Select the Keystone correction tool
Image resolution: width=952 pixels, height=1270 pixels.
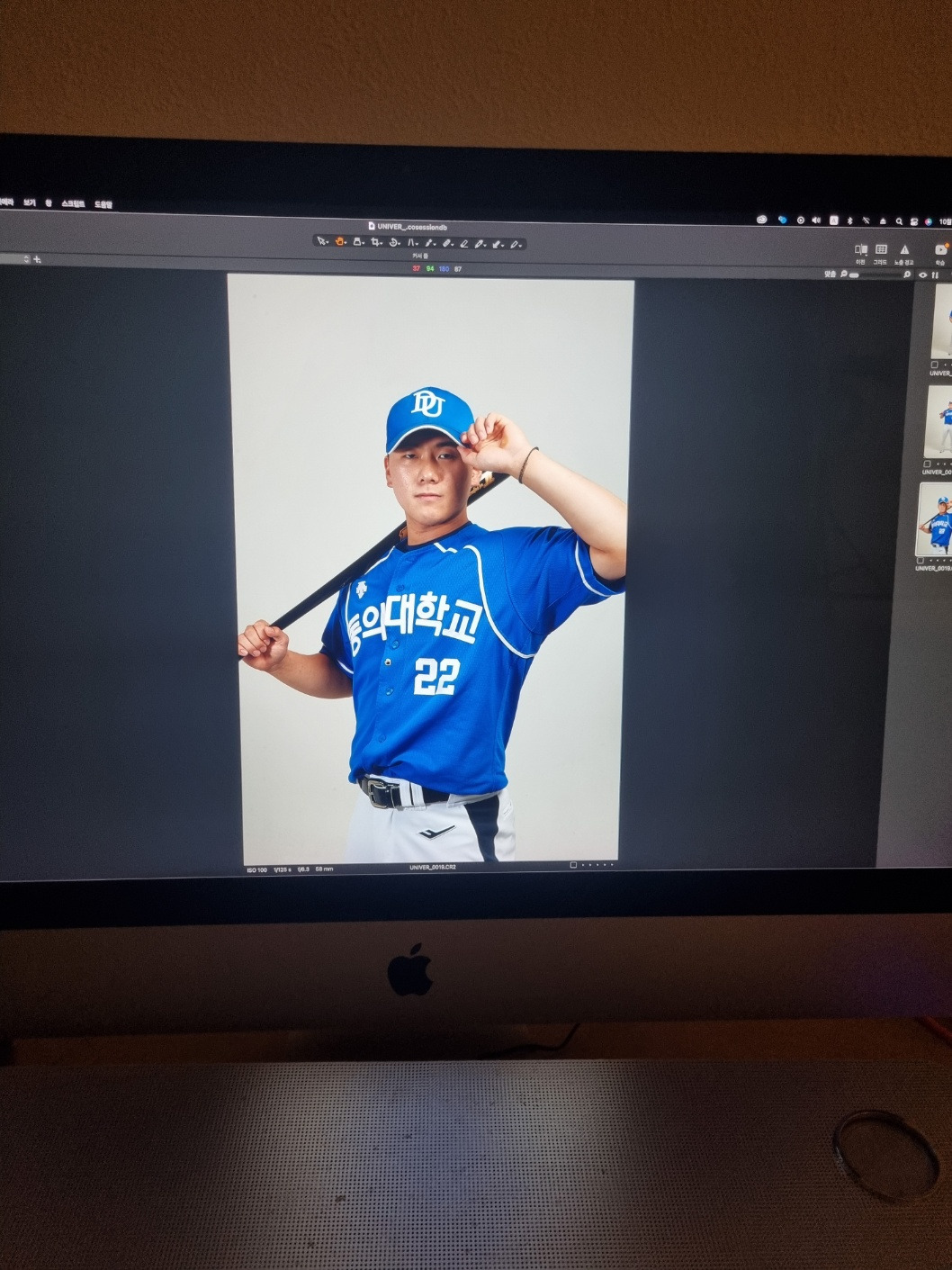click(x=411, y=242)
